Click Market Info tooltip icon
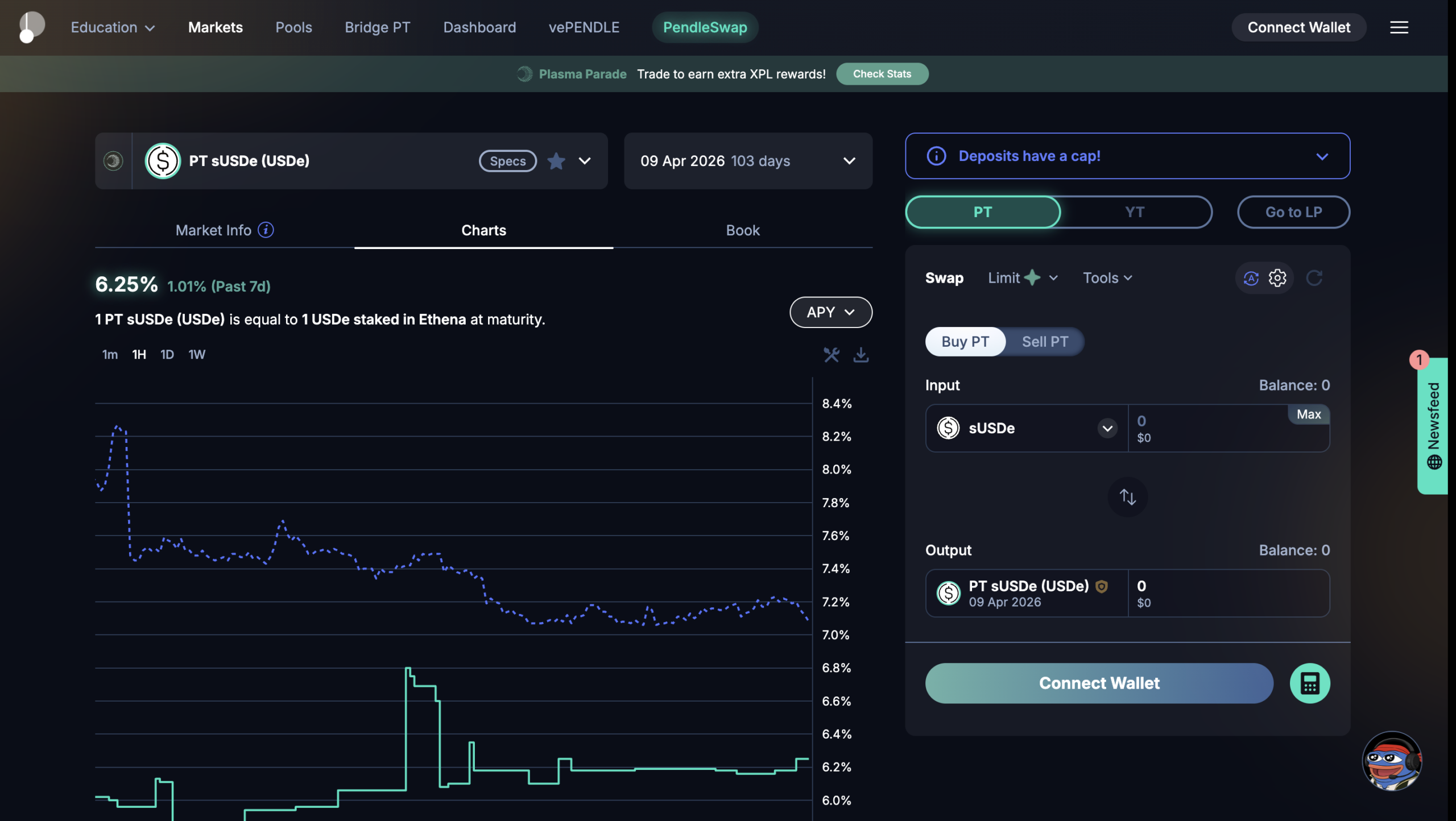 coord(266,230)
